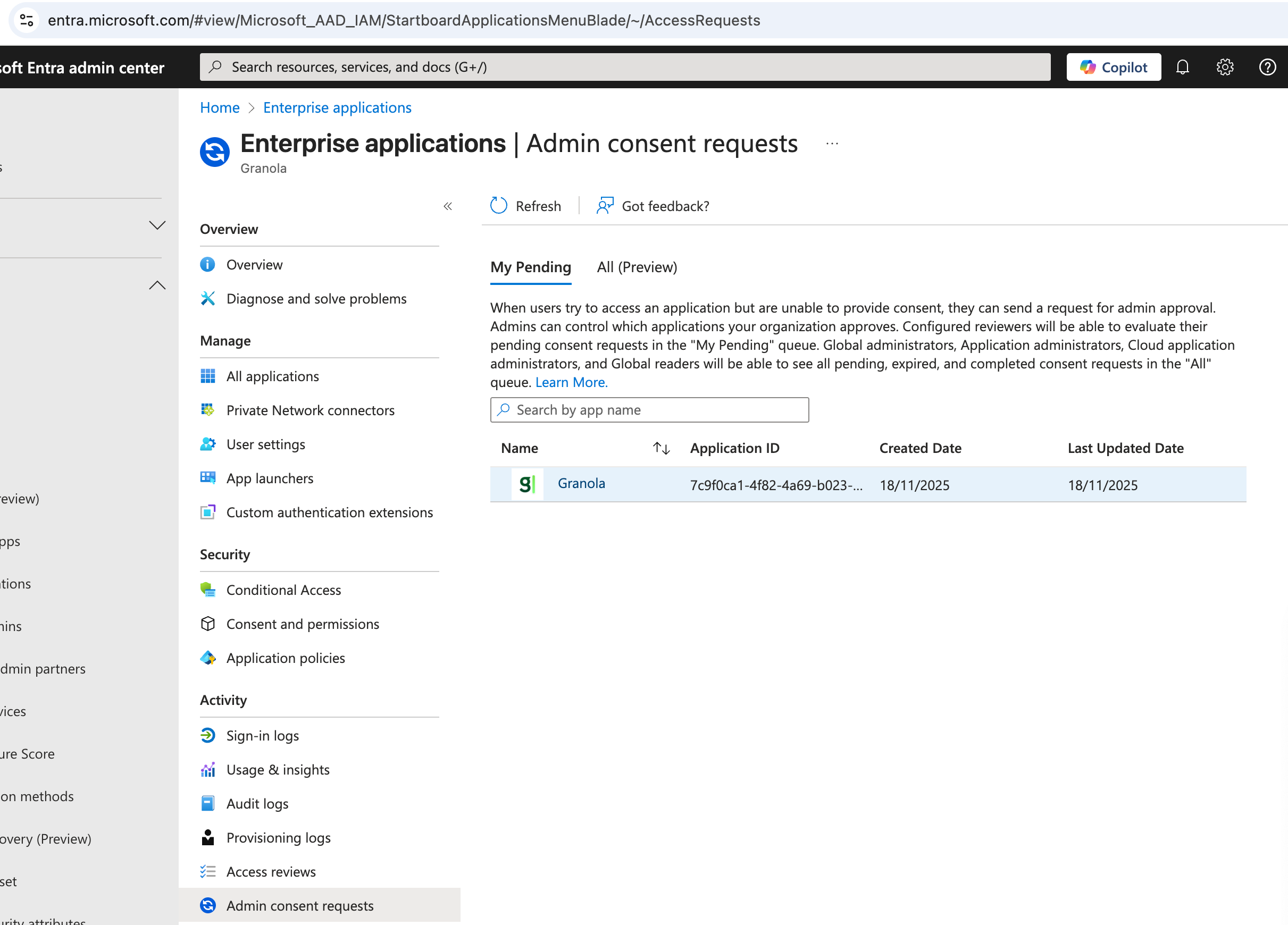
Task: Expand the collapsed left navigation section
Action: tap(157, 225)
